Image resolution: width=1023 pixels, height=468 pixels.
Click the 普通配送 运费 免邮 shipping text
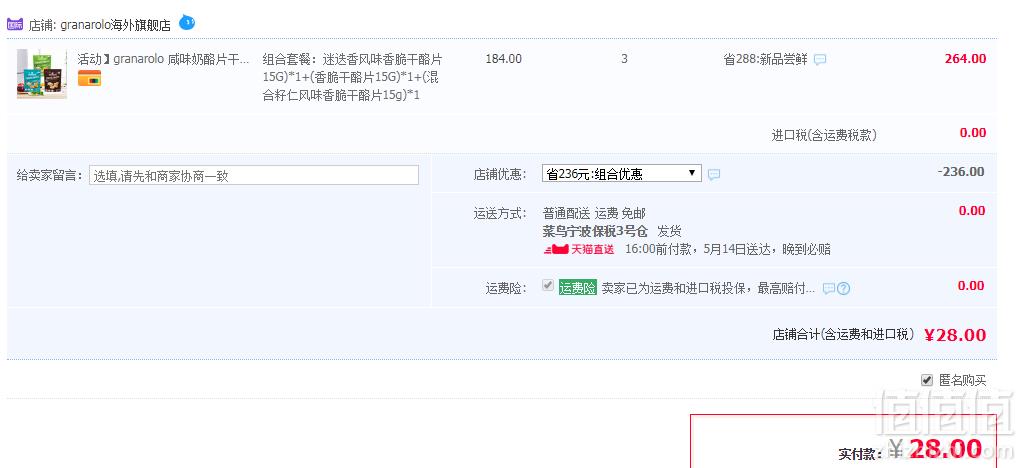594,213
